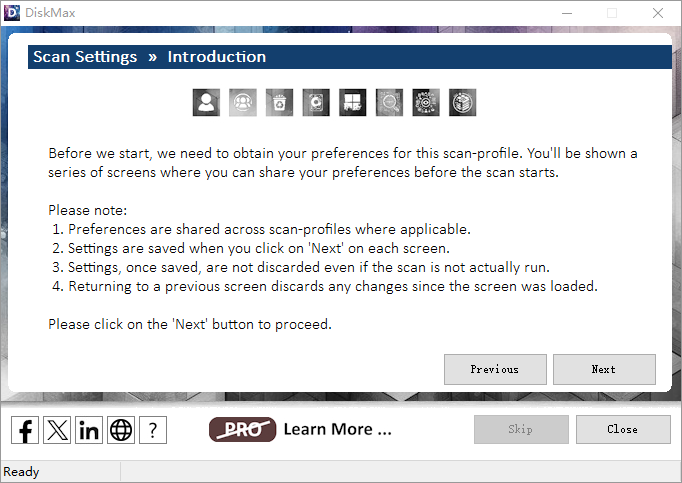Image resolution: width=682 pixels, height=483 pixels.
Task: Click the Scan Settings breadcrumb heading
Action: [x=85, y=57]
